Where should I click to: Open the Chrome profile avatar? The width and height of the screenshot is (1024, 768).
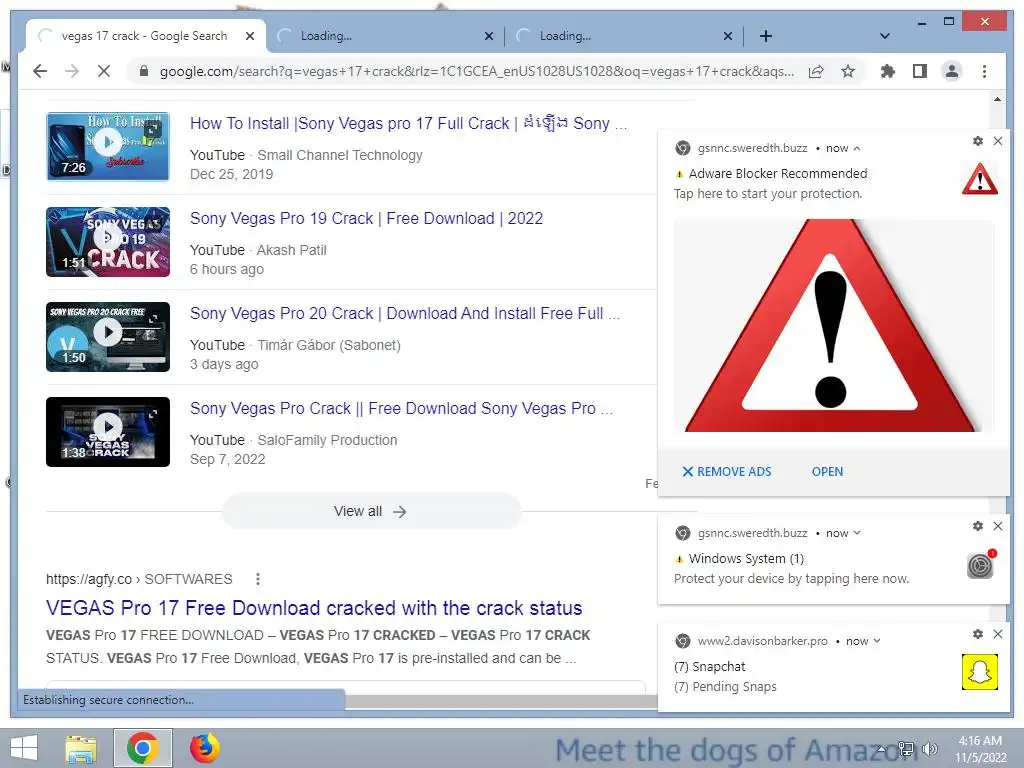click(952, 71)
